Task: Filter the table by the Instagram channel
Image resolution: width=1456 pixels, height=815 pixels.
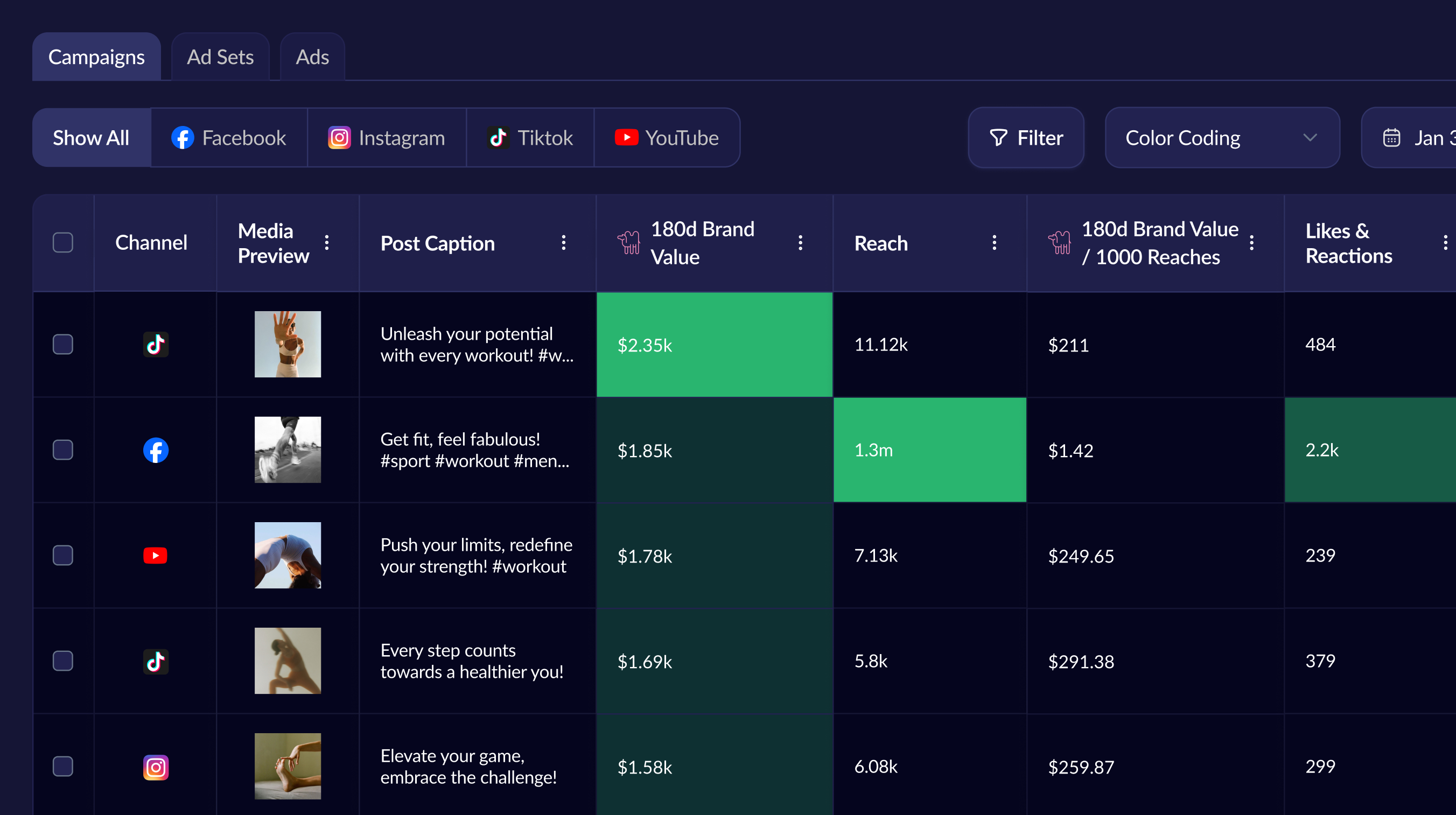Action: pos(387,138)
